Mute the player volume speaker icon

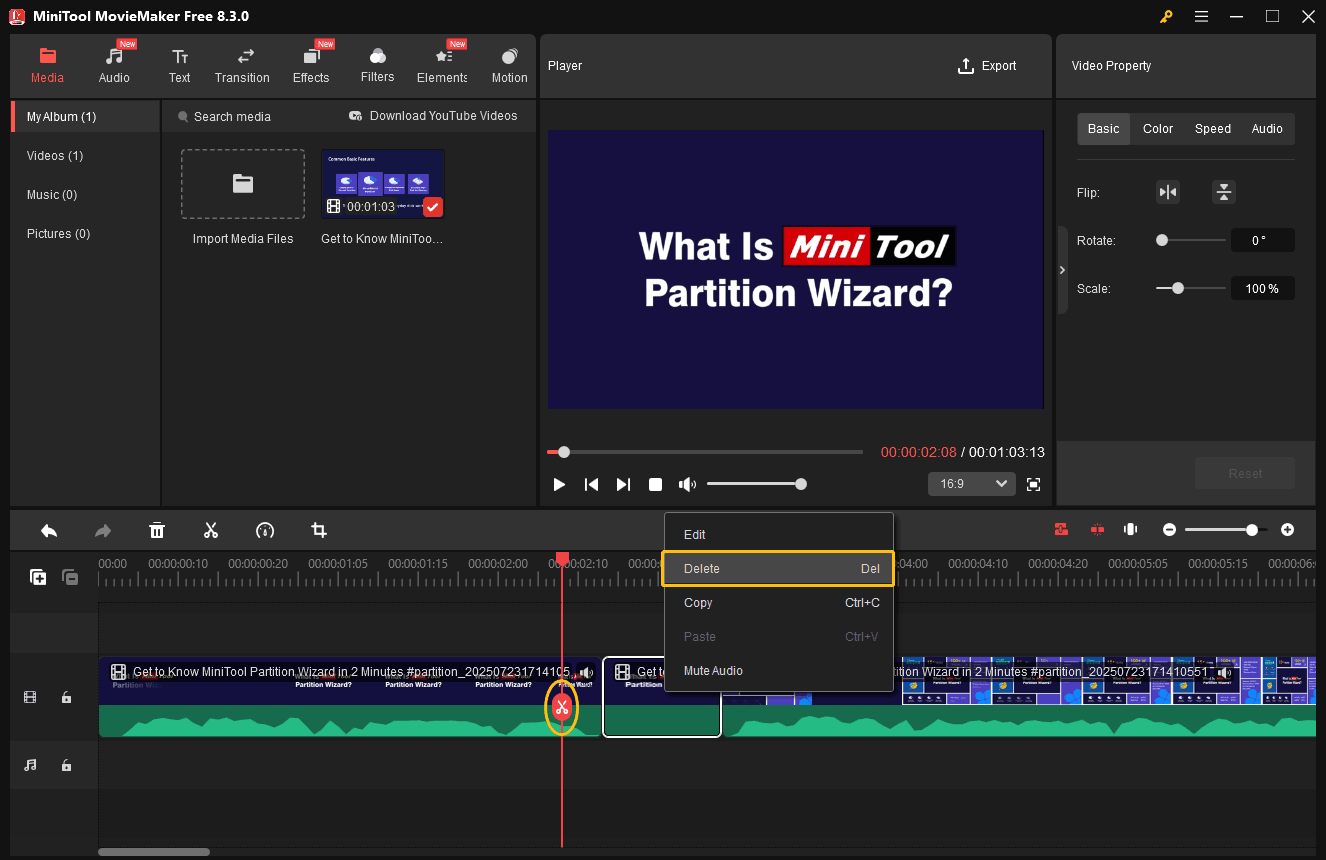tap(687, 484)
